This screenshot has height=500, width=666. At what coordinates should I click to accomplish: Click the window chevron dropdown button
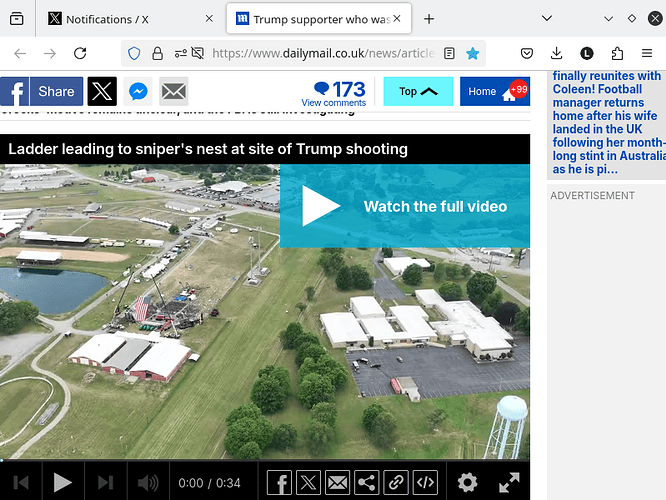point(608,18)
